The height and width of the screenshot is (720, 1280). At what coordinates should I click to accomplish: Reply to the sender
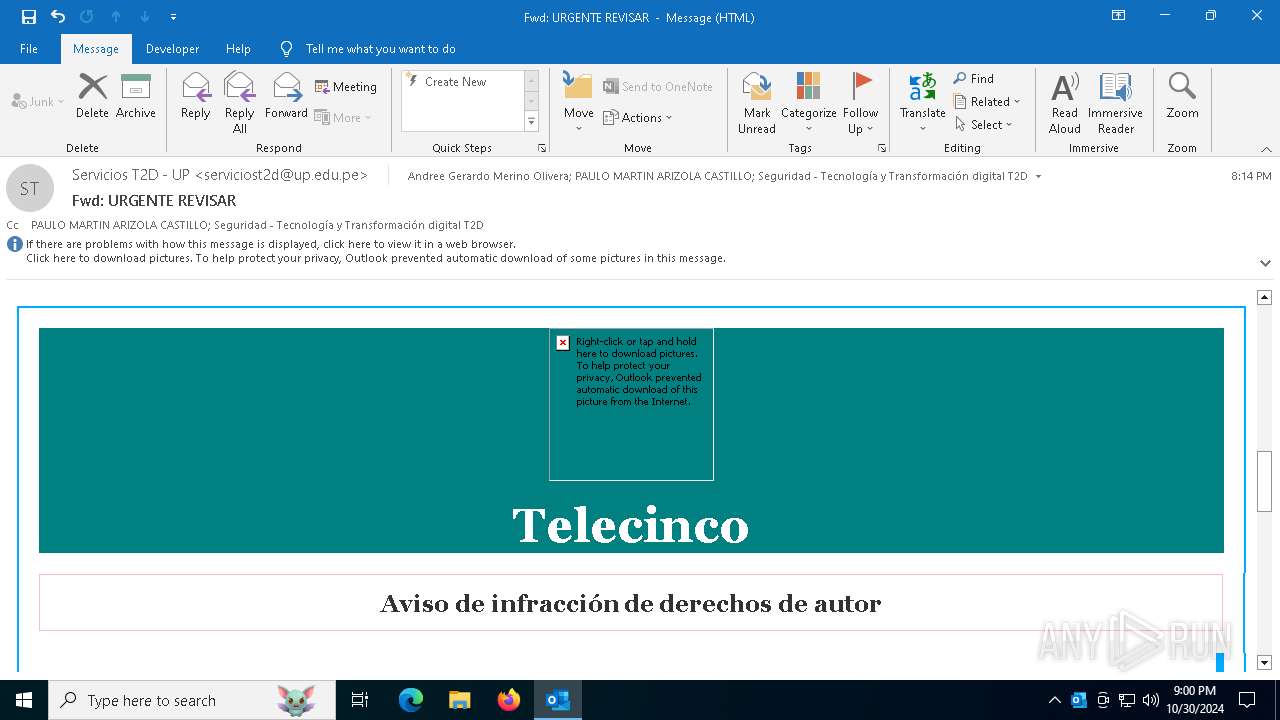point(196,97)
